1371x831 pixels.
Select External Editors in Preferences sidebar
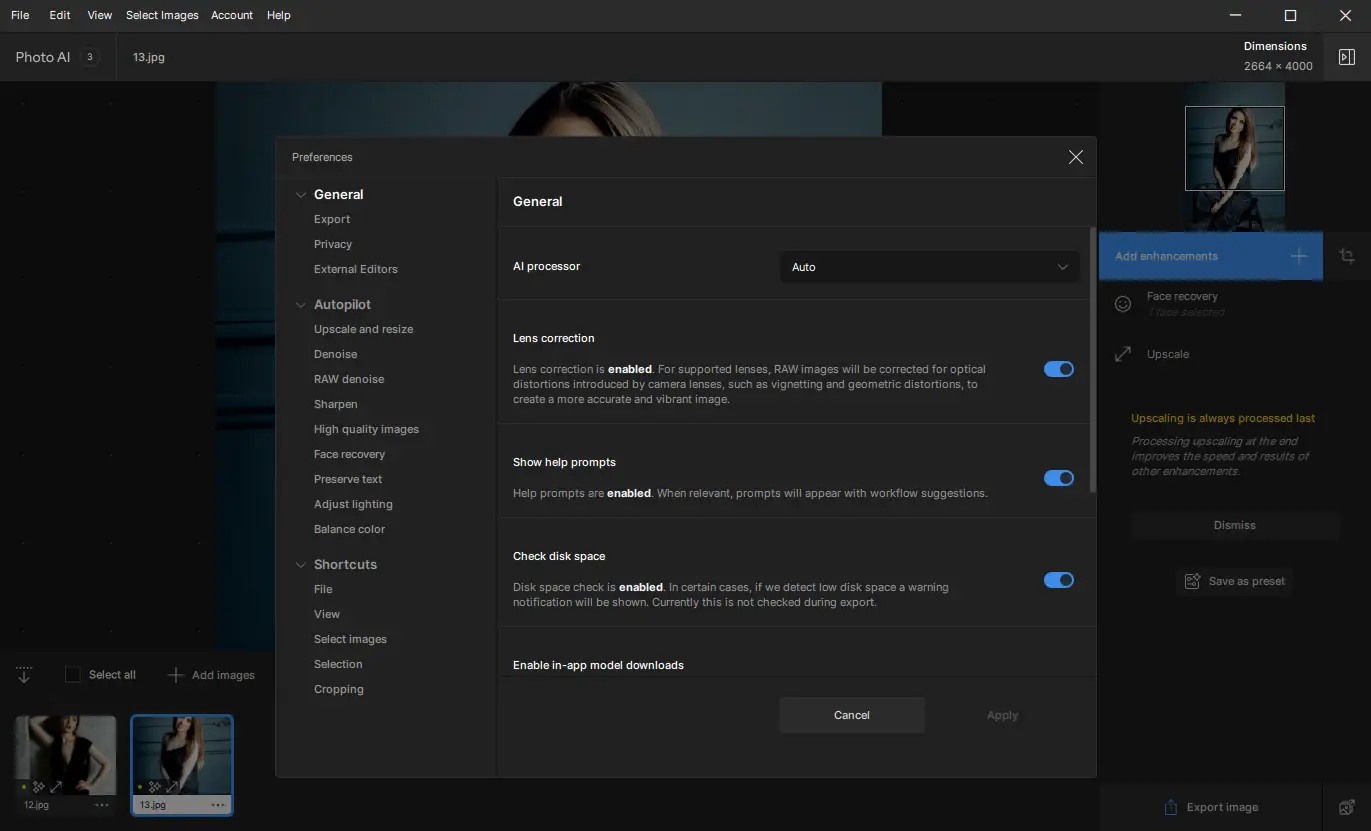pyautogui.click(x=356, y=269)
